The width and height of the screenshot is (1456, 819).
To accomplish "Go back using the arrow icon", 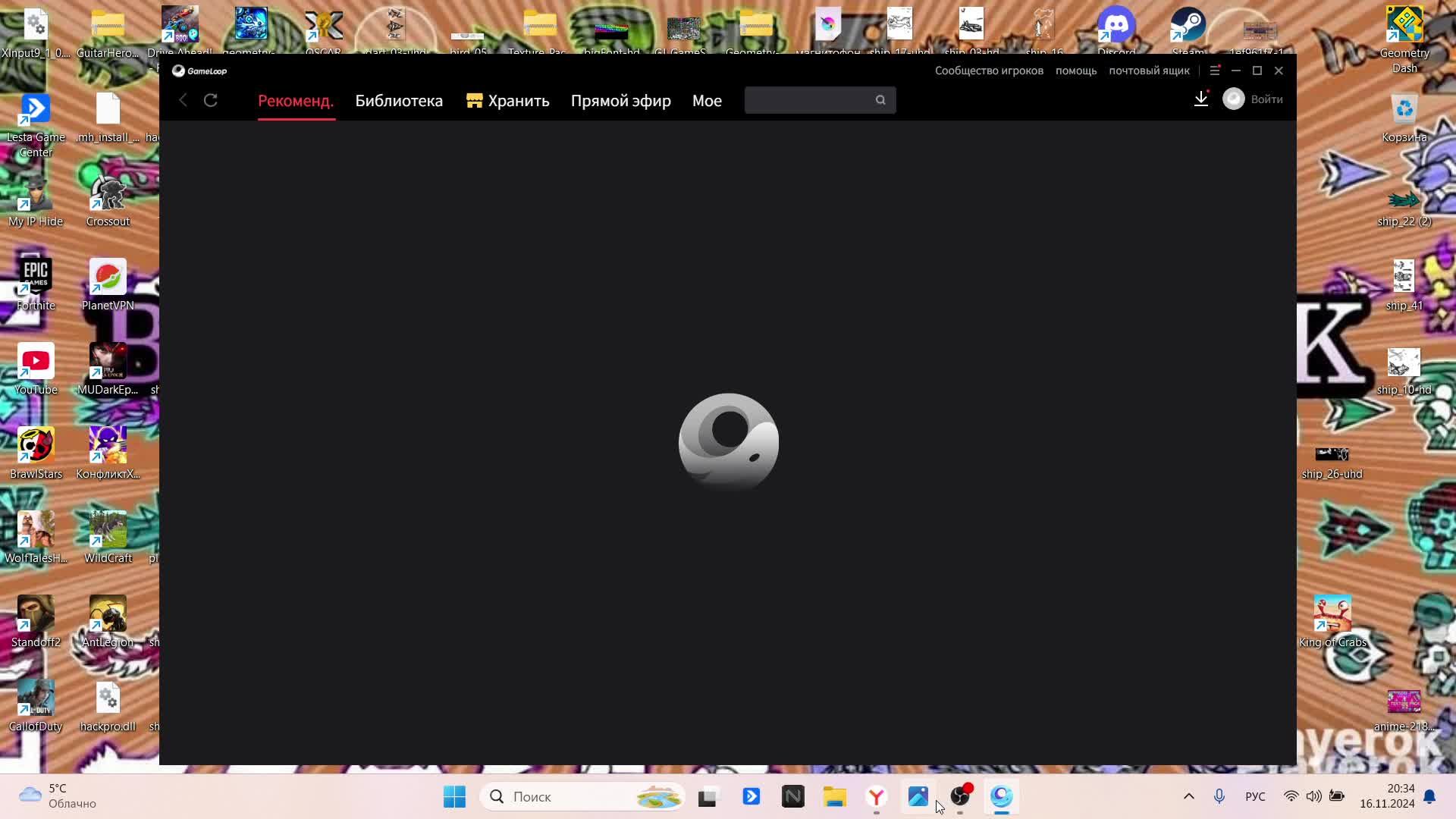I will 183,100.
